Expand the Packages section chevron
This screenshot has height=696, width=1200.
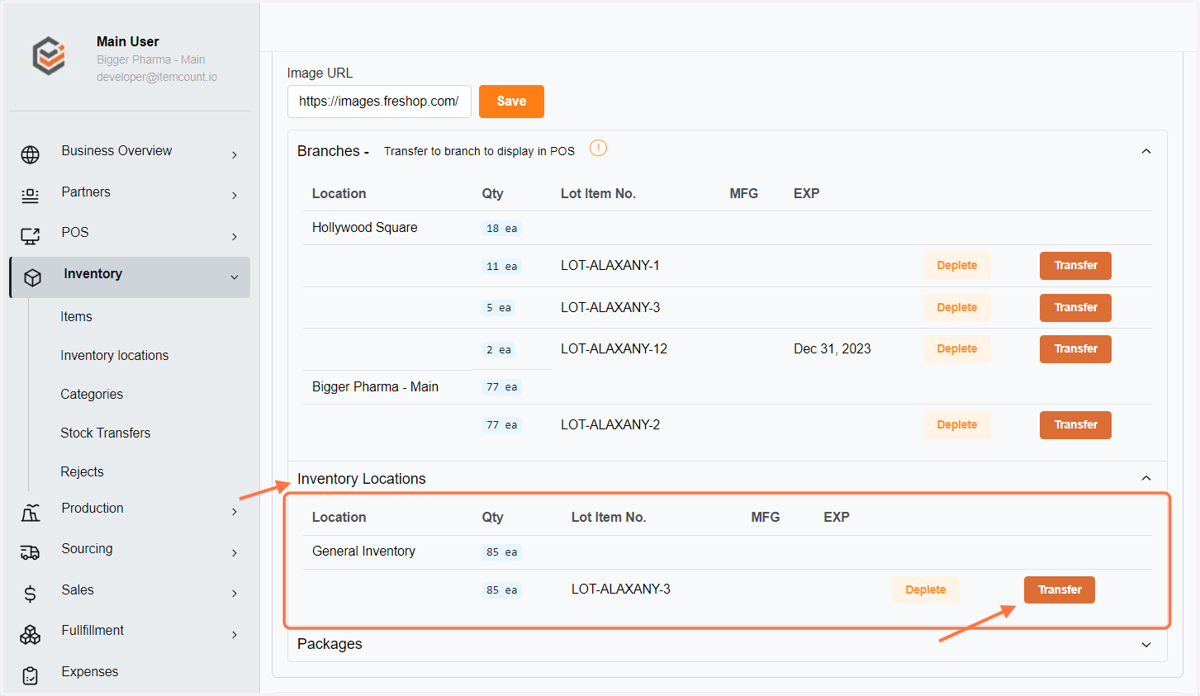(1146, 645)
